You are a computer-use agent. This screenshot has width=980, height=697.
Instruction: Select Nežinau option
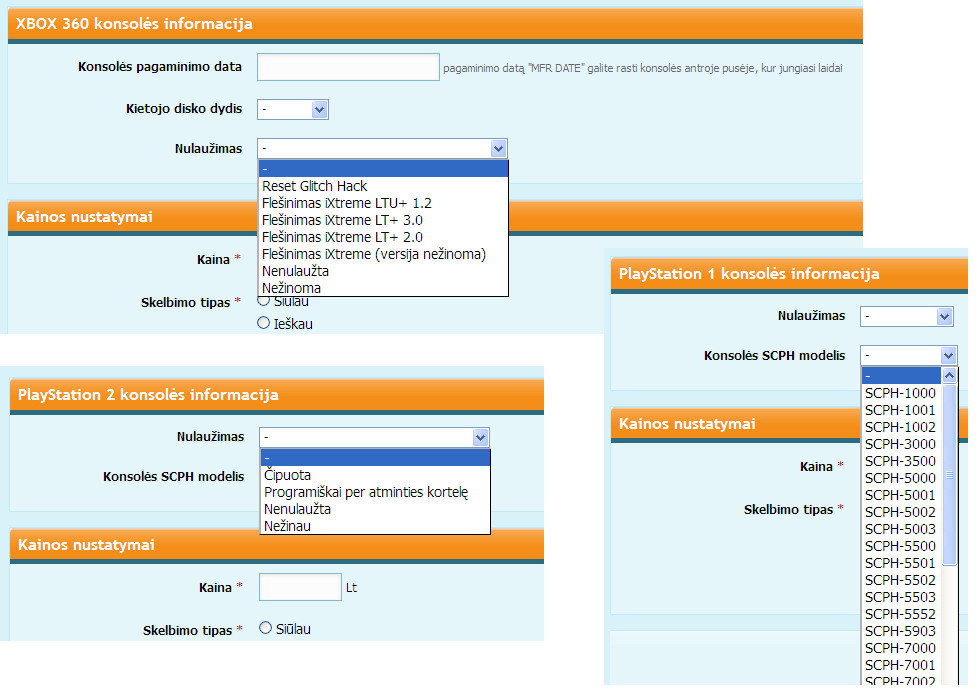375,526
